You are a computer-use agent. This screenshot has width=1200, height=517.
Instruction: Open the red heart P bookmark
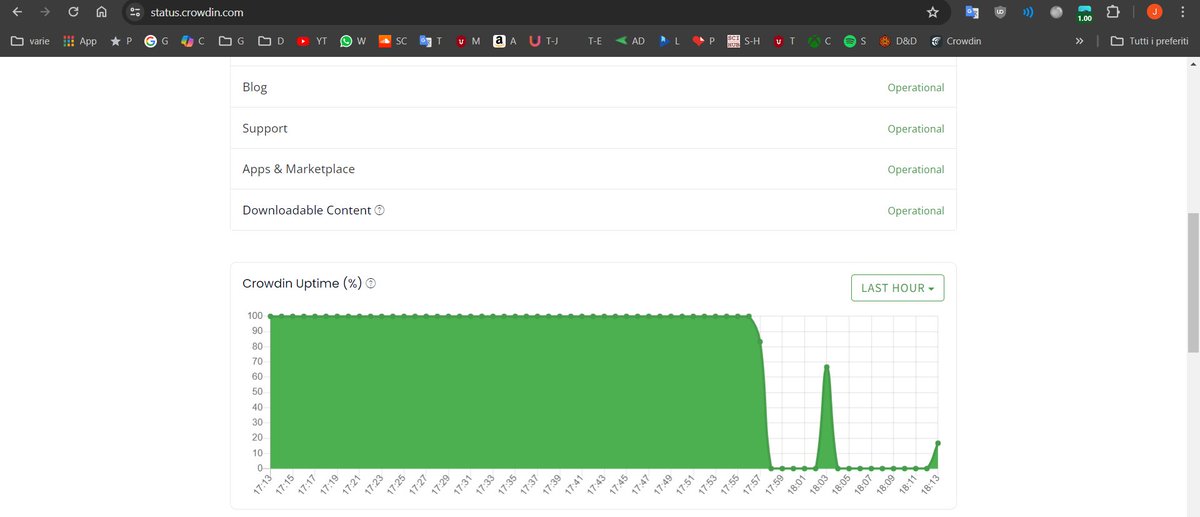point(704,41)
